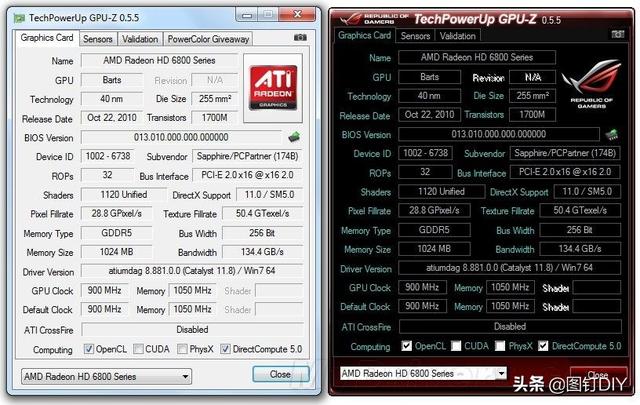This screenshot has width=640, height=405.
Task: Click 'PCI-E 2.0 x16' Bus Interface in left window
Action: pyautogui.click(x=247, y=175)
